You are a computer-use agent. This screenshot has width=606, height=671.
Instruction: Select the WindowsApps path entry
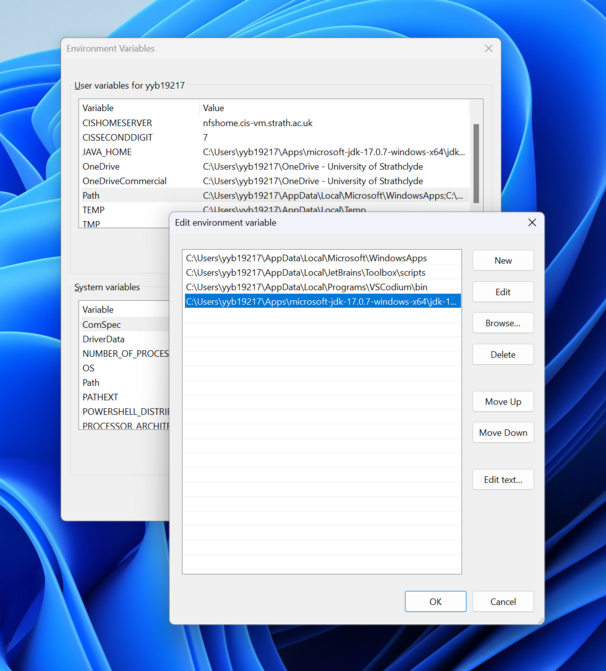(306, 259)
